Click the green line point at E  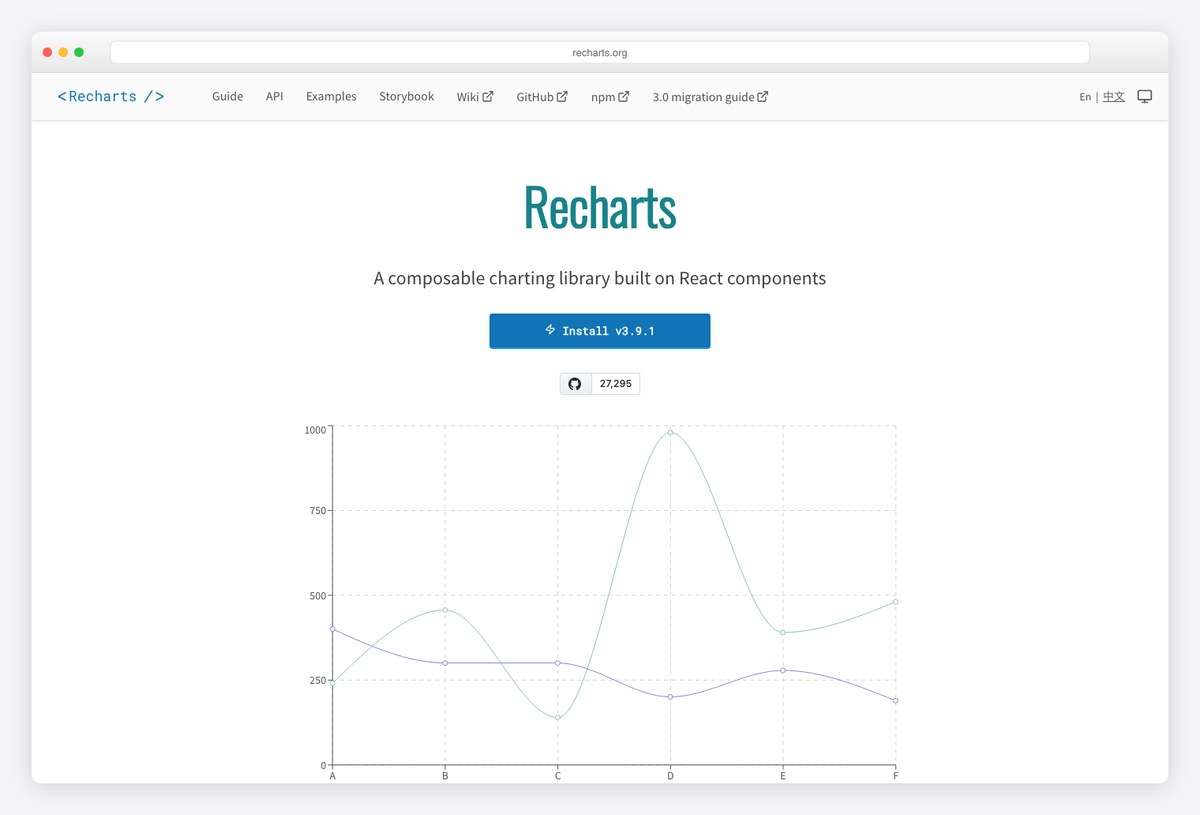click(x=783, y=632)
